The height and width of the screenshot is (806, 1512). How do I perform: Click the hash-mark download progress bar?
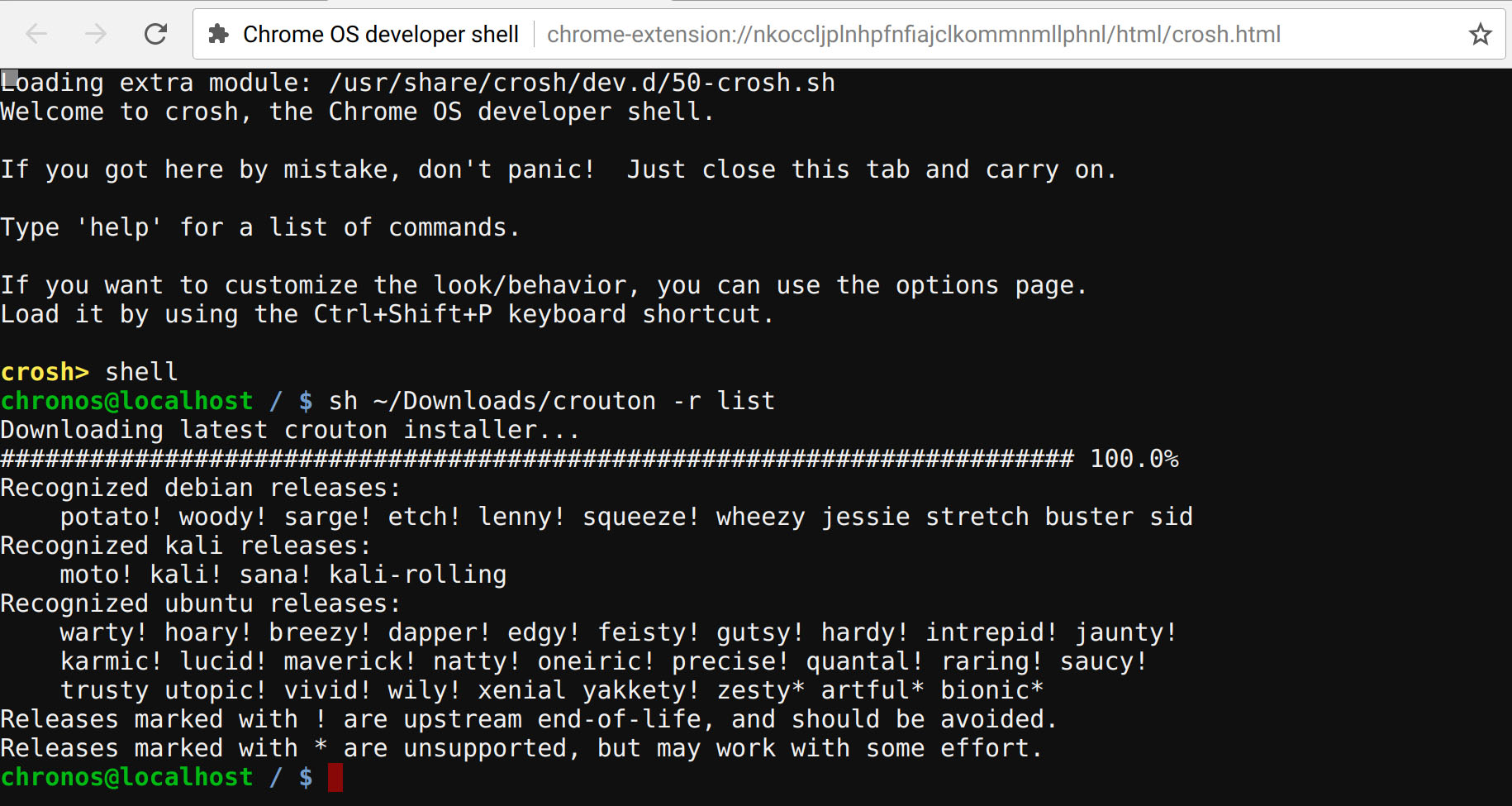[537, 459]
